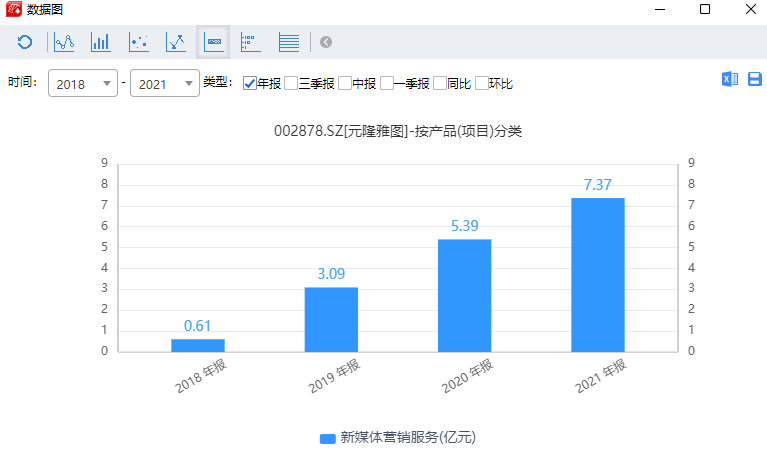Switch to line chart view
This screenshot has height=462, width=767.
point(64,42)
